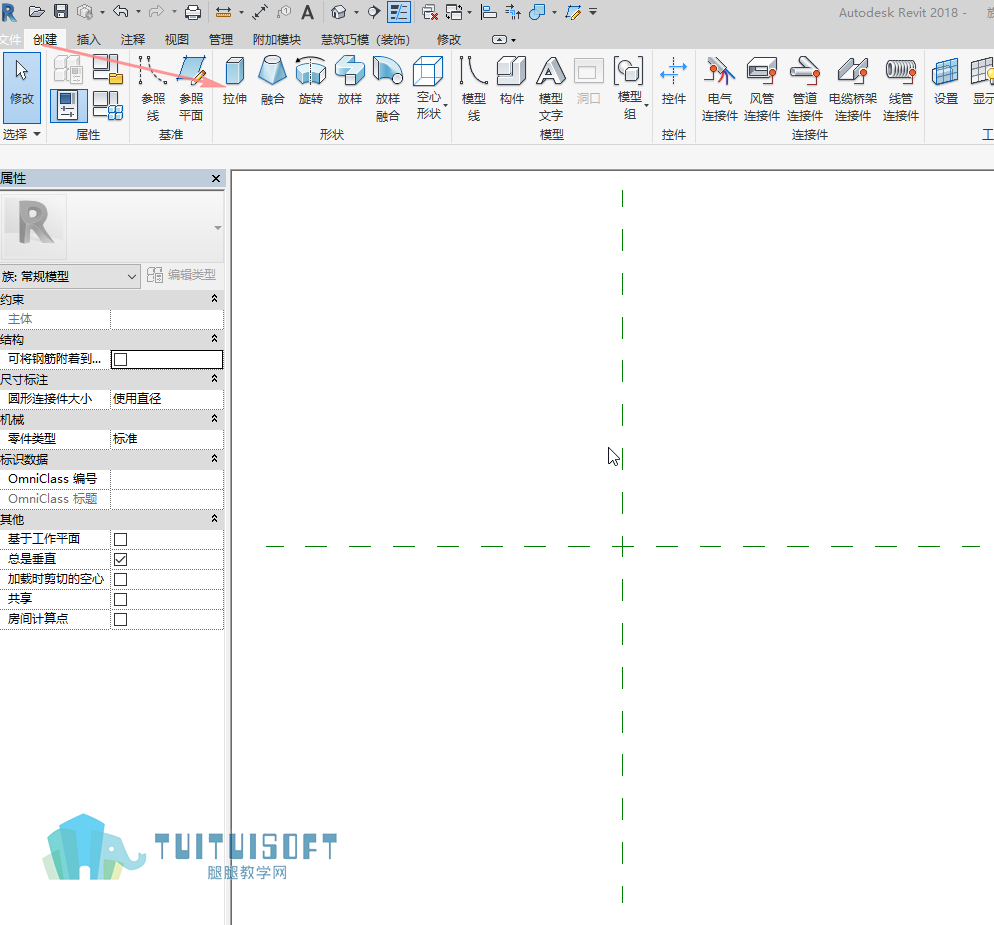
Task: Open the 附加模块 ribbon tab
Action: 276,39
